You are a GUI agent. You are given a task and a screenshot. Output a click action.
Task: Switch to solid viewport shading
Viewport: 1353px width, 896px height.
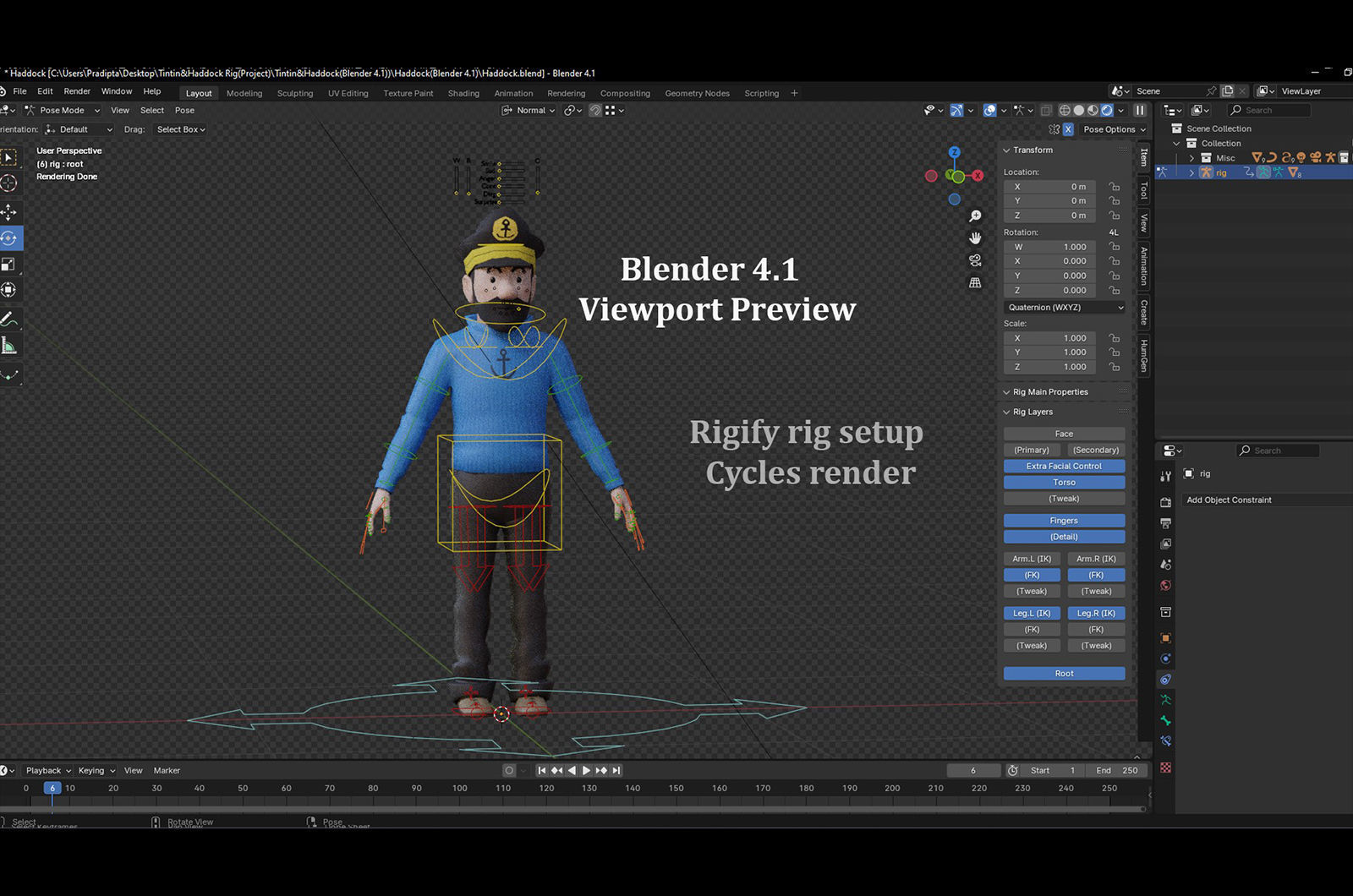[1079, 110]
